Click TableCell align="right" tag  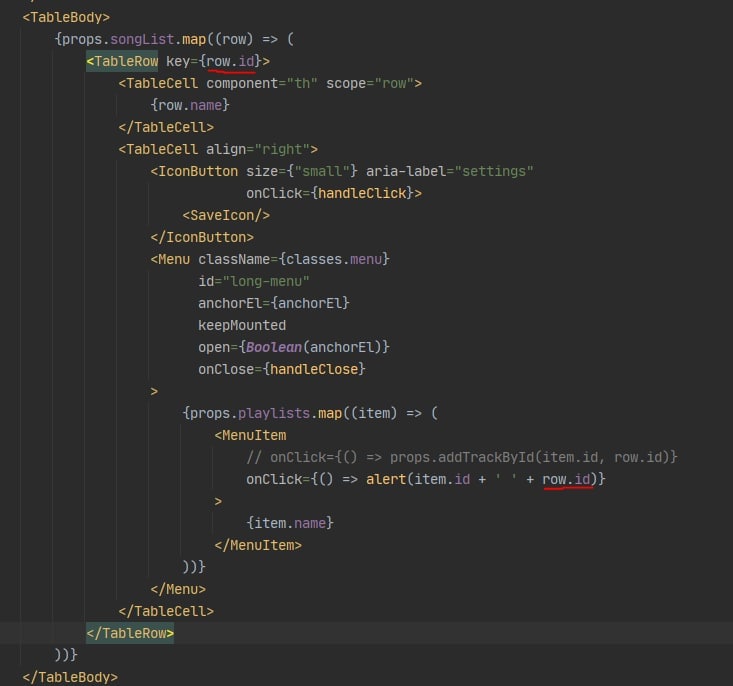pos(218,150)
